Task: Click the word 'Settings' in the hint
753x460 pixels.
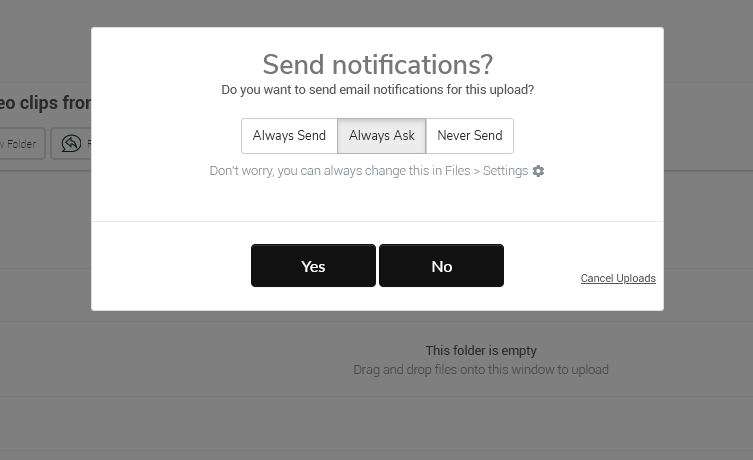Action: [505, 171]
